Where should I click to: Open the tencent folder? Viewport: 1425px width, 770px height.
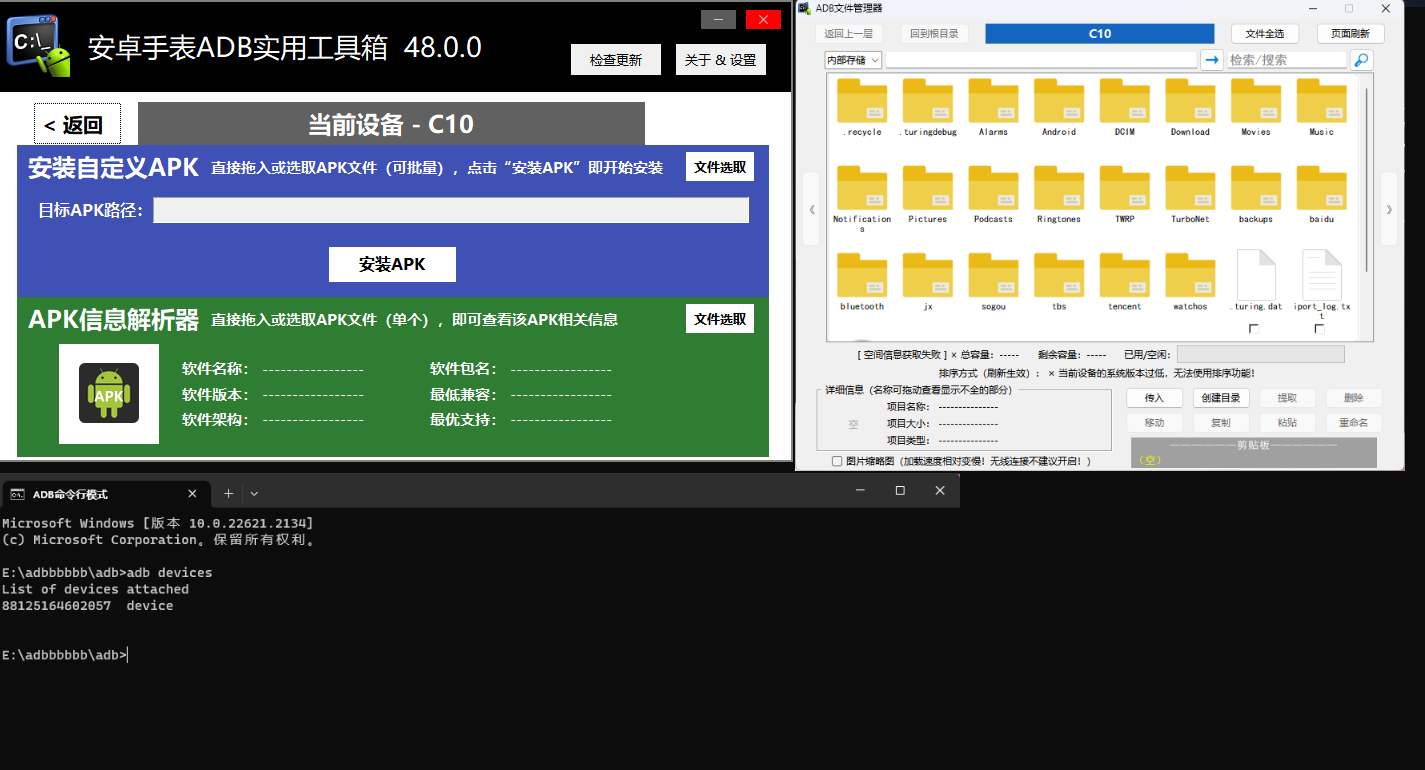pyautogui.click(x=1124, y=275)
